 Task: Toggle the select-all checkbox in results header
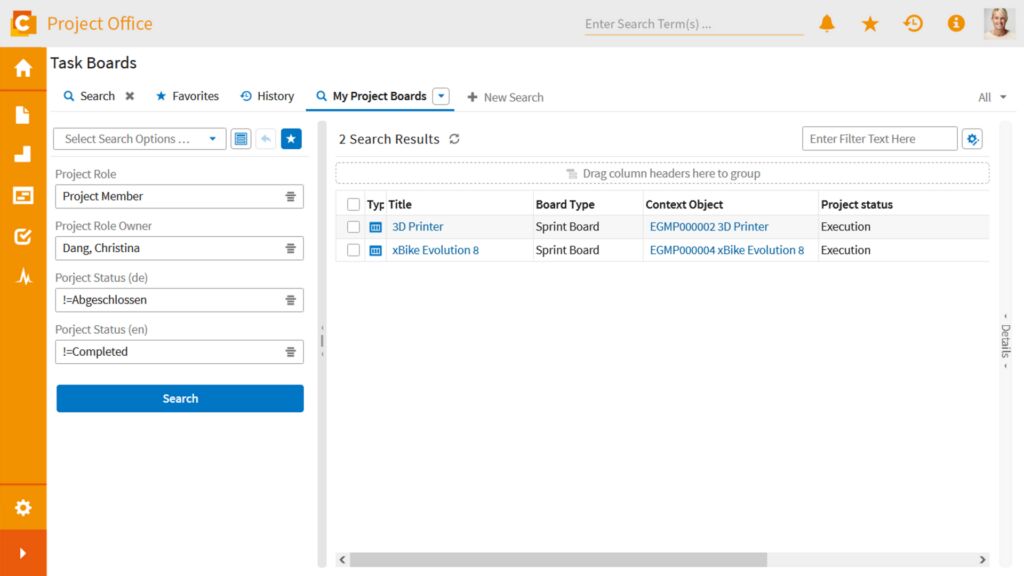coord(352,204)
